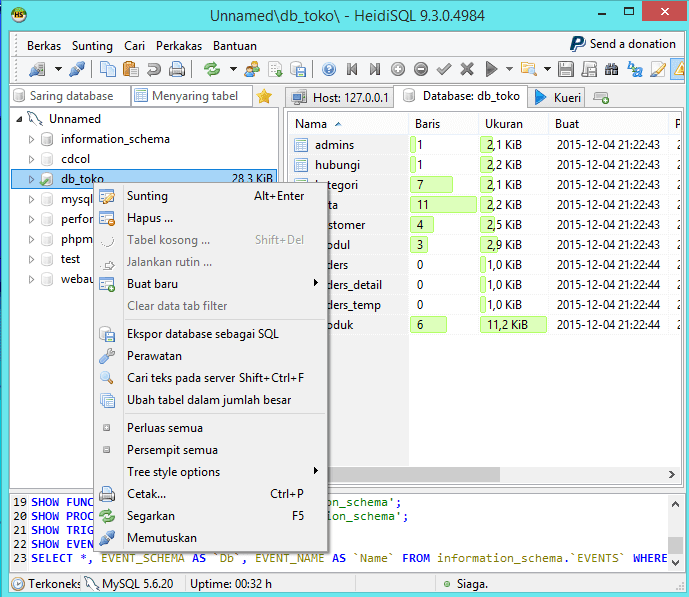Click the run query play icon

point(491,69)
